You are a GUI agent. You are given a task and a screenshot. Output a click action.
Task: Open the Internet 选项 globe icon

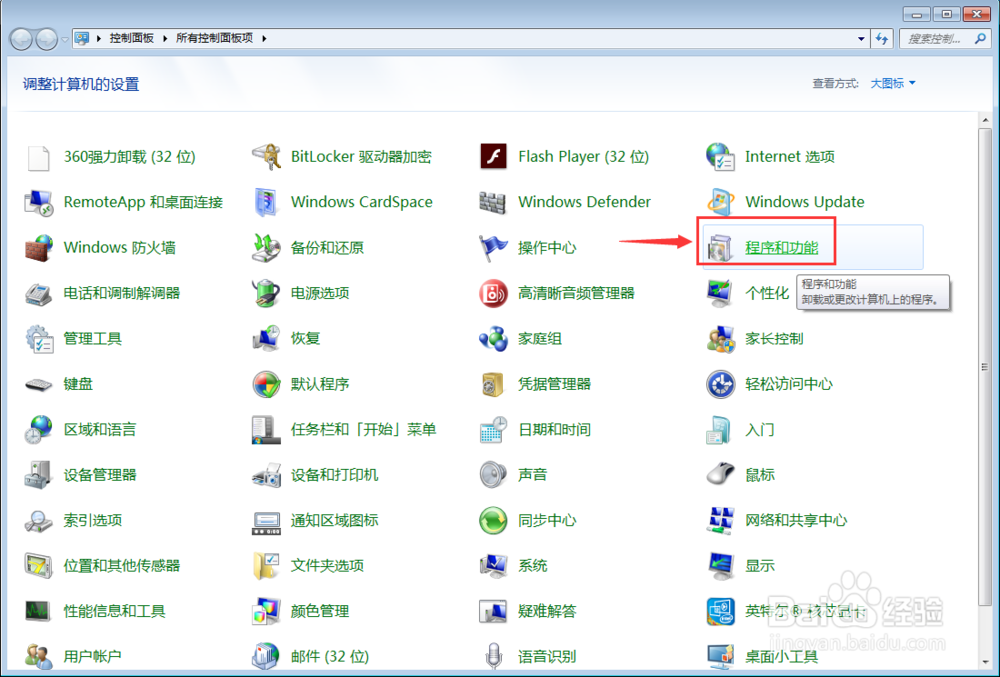click(721, 157)
